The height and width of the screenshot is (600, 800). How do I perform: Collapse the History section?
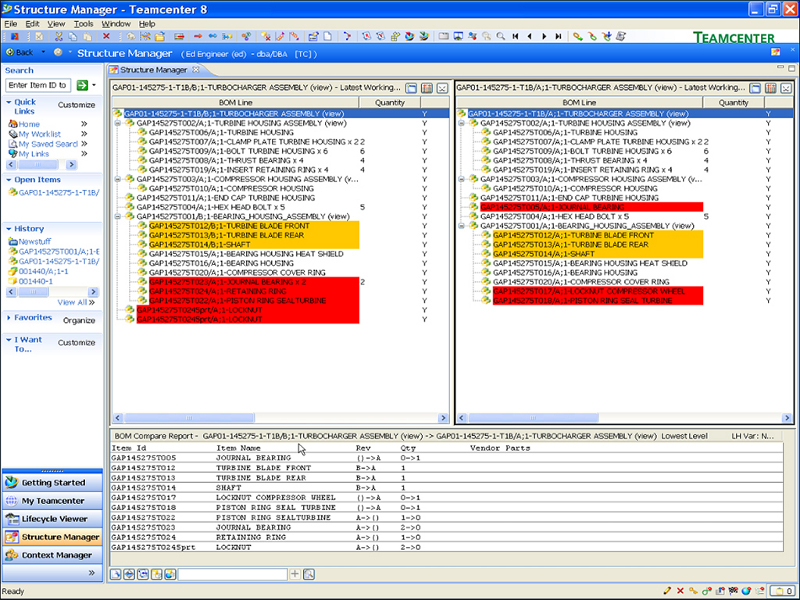(x=9, y=229)
